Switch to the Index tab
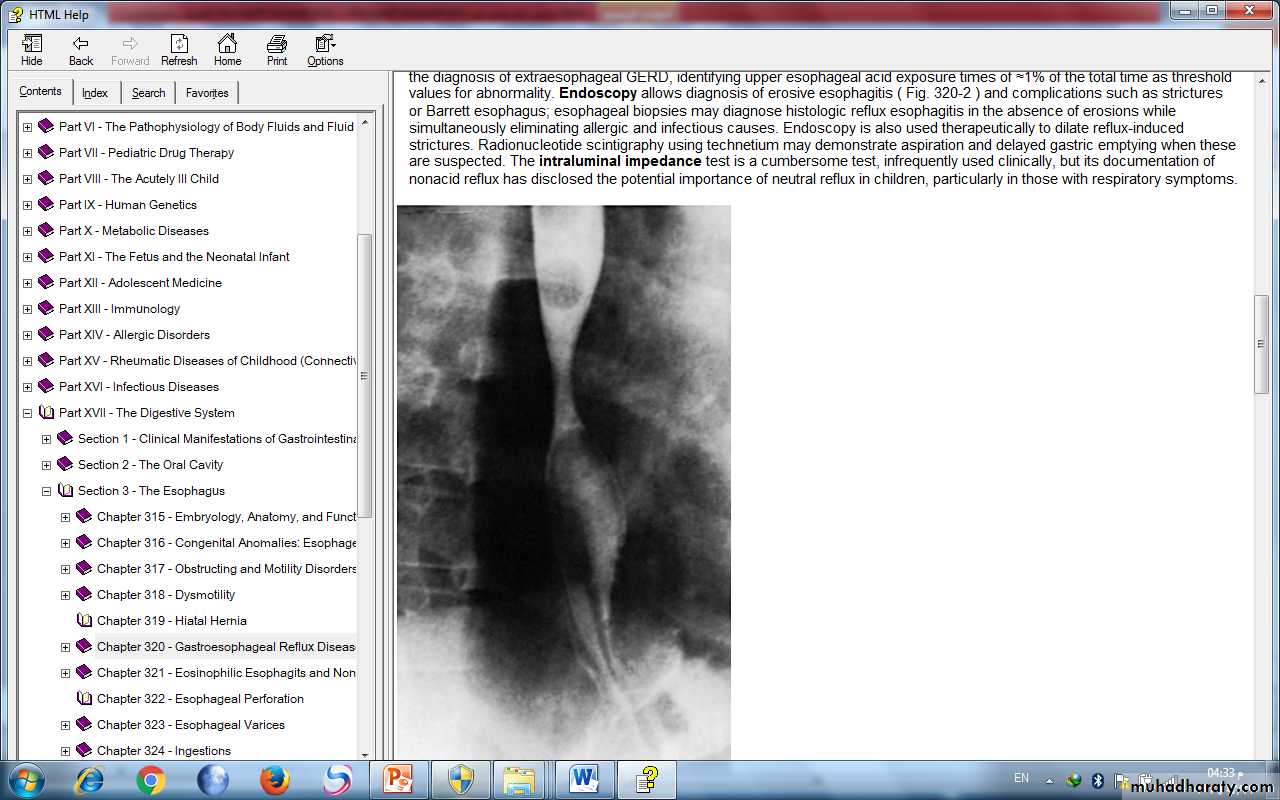This screenshot has height=800, width=1280. pos(95,93)
